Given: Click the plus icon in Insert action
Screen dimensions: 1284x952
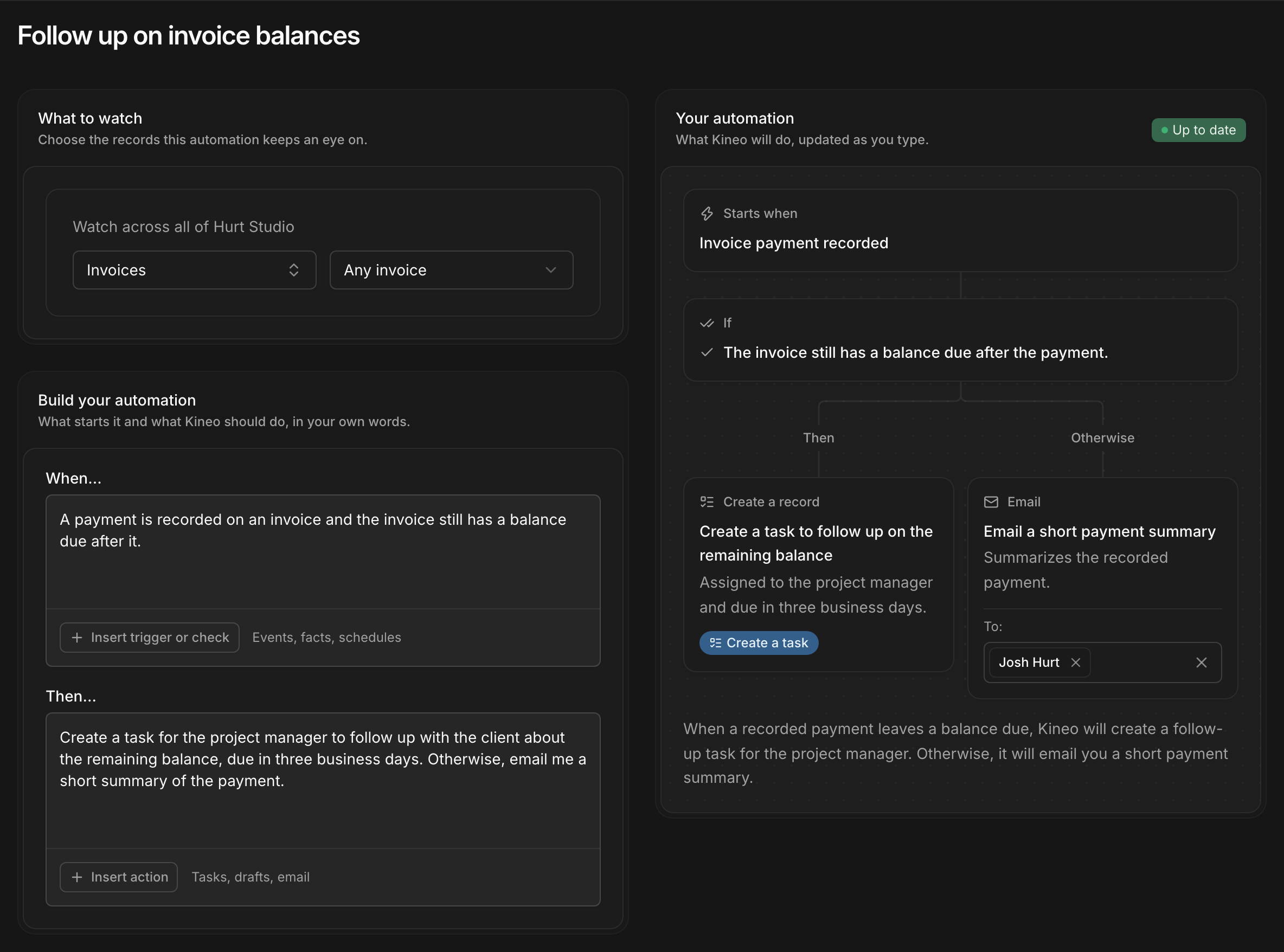Looking at the screenshot, I should (x=77, y=877).
